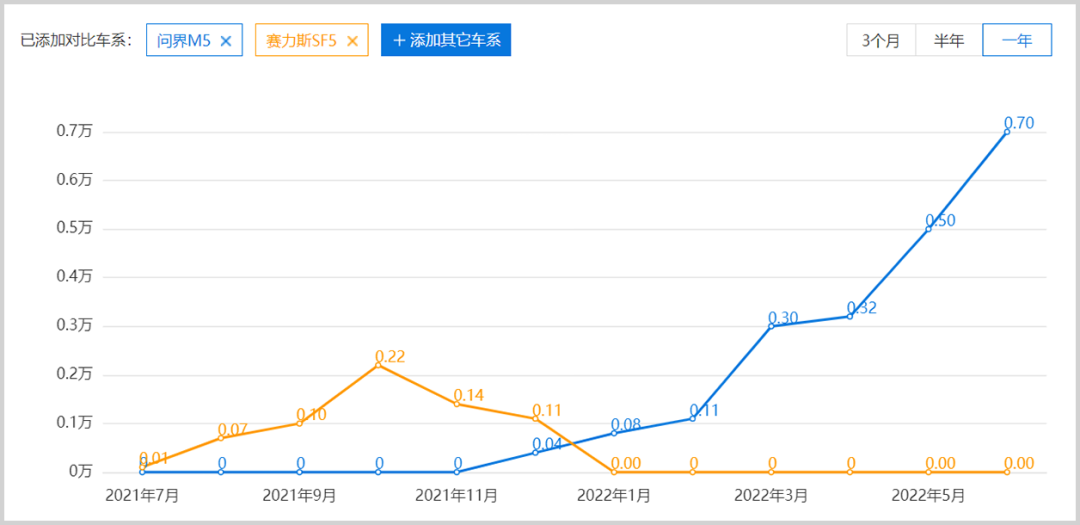This screenshot has height=525, width=1080.
Task: Click the 0.7万 y-axis label
Action: [74, 131]
